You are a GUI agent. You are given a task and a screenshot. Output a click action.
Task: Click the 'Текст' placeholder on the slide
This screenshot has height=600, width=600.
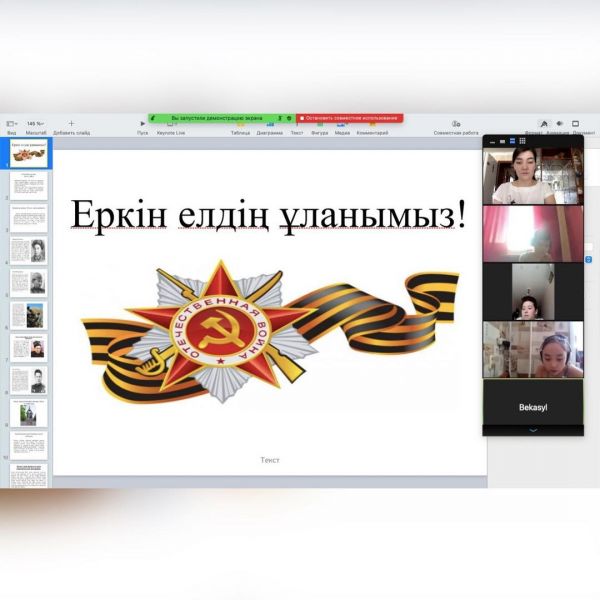(x=270, y=460)
